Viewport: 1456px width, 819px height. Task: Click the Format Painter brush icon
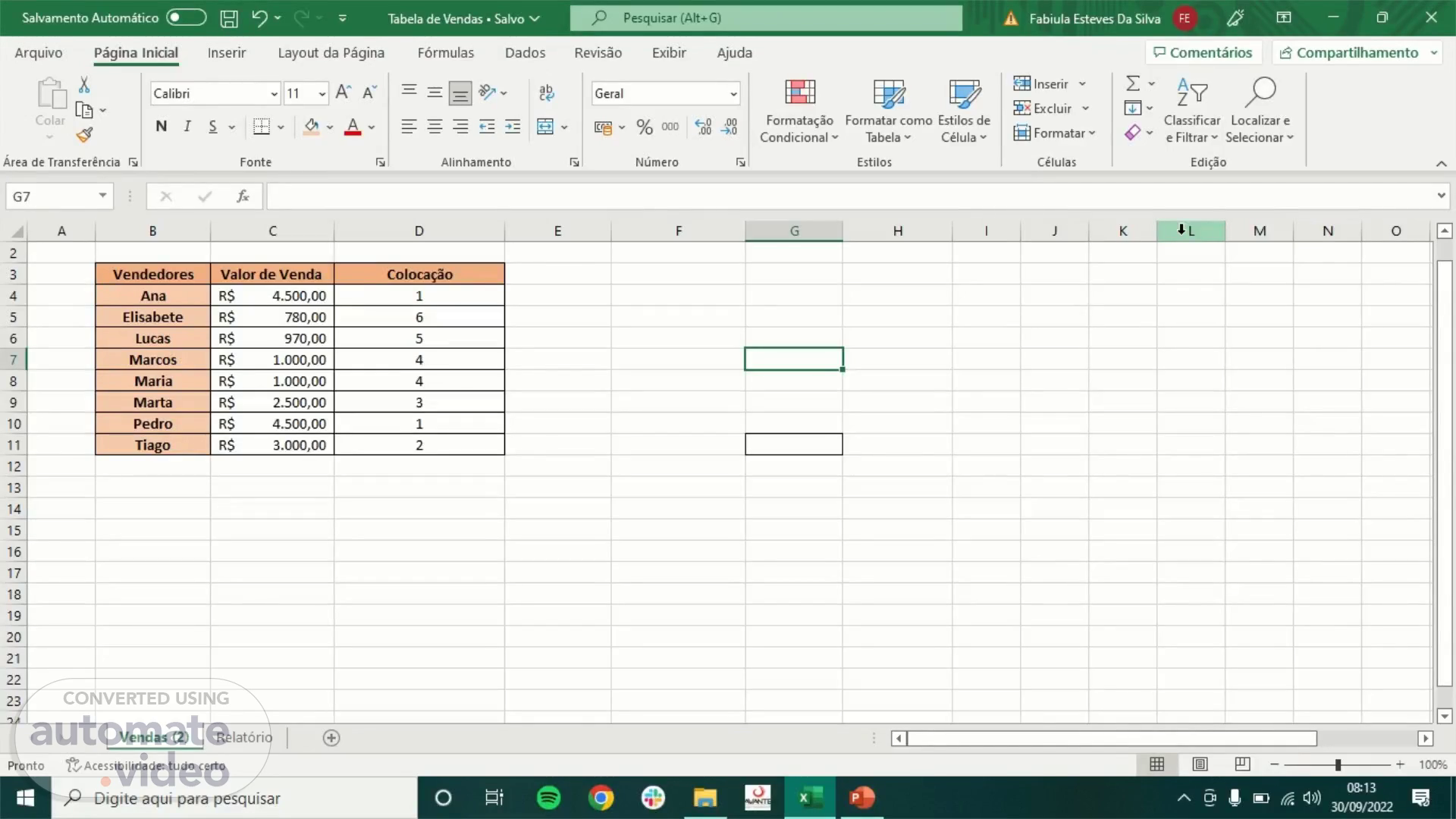pyautogui.click(x=84, y=135)
